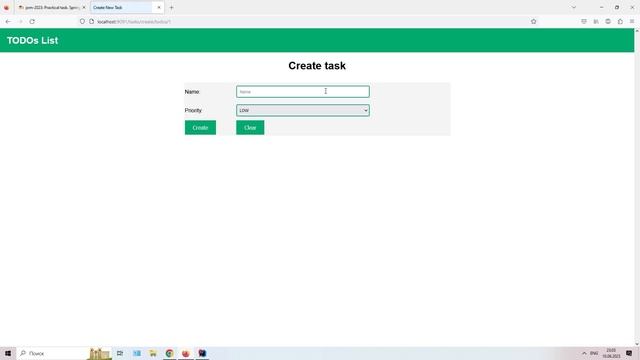
Task: Show hidden system tray icons
Action: pos(584,353)
